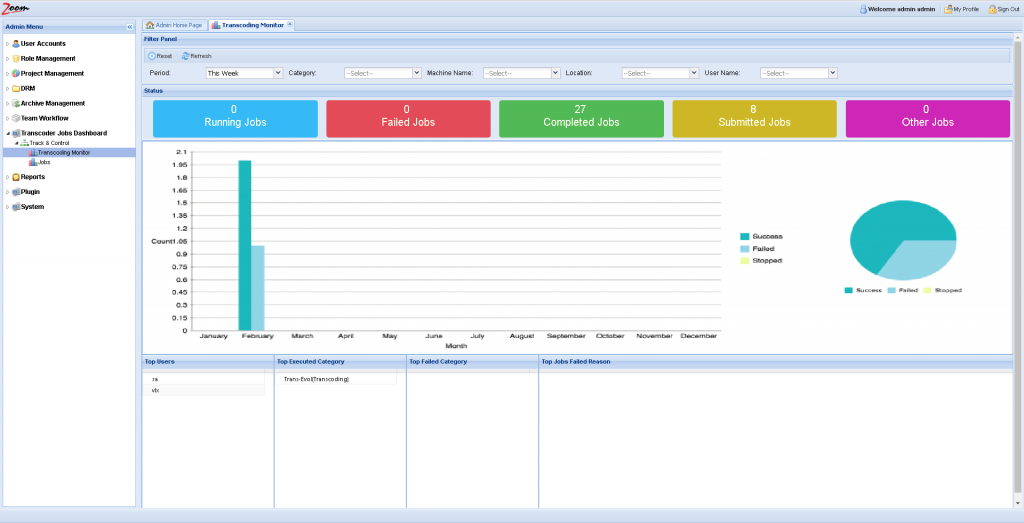Image resolution: width=1024 pixels, height=523 pixels.
Task: Click the Jobs chart icon in tree
Action: click(x=33, y=162)
